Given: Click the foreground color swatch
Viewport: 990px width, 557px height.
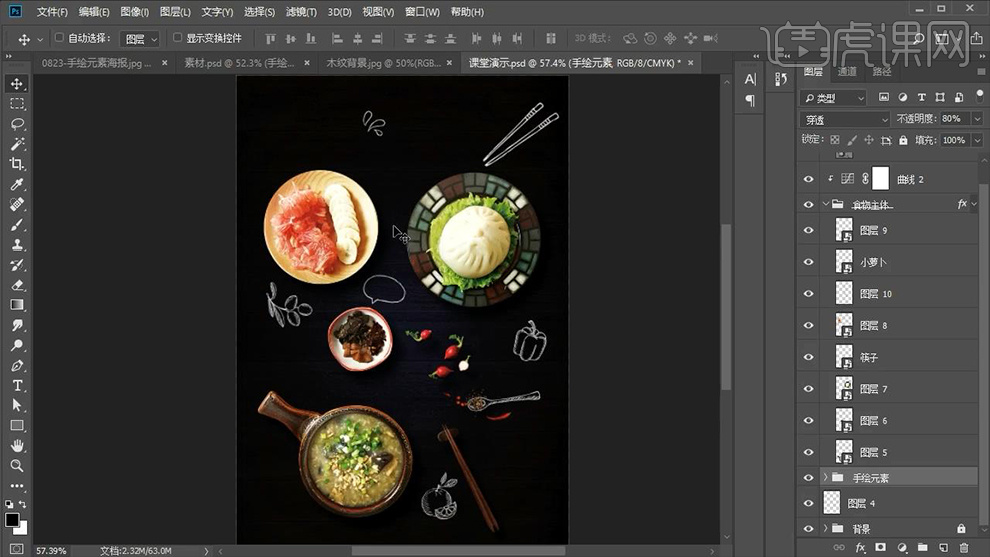Looking at the screenshot, I should pyautogui.click(x=12, y=520).
